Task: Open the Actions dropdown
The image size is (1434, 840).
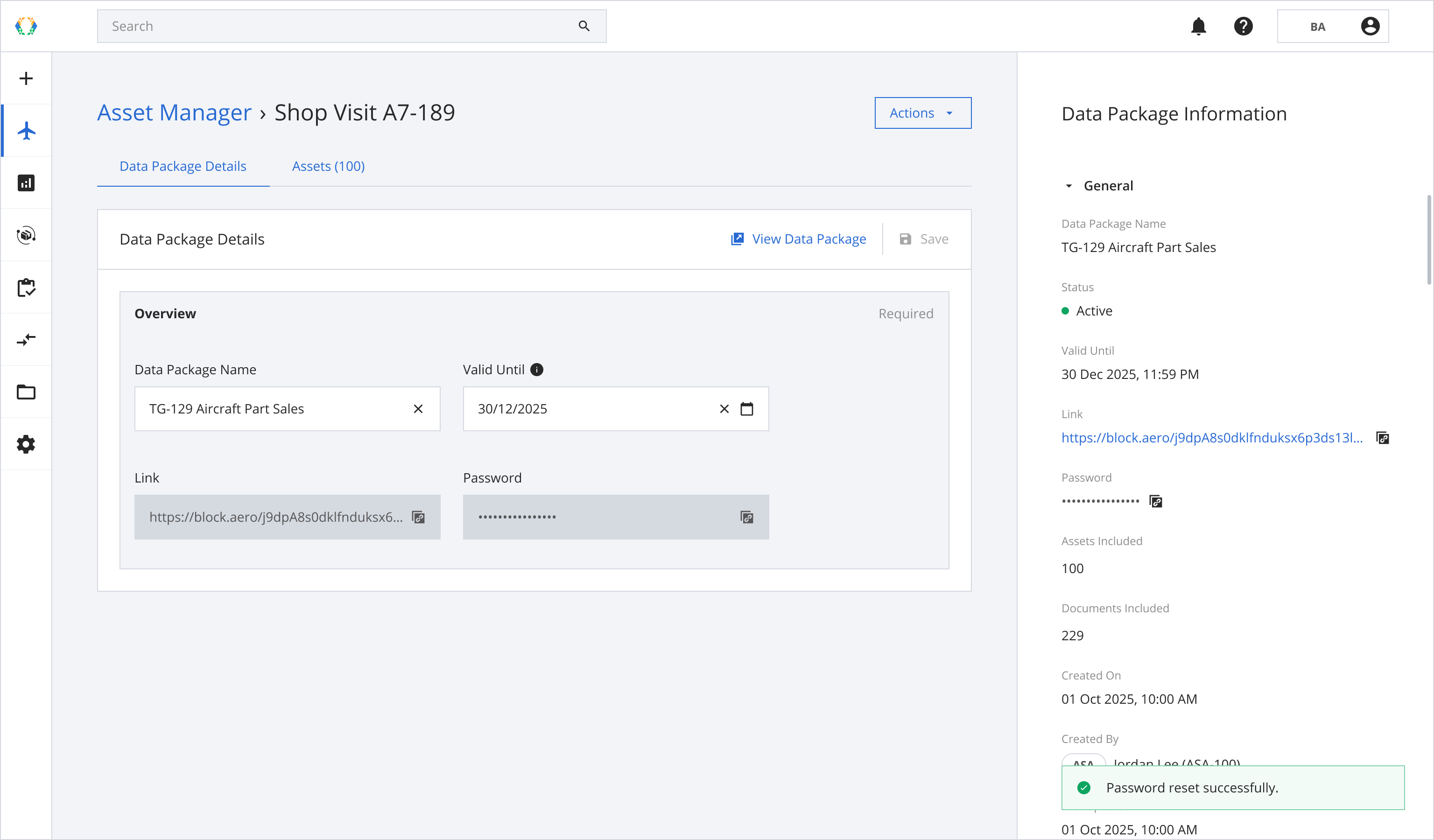Action: point(922,113)
